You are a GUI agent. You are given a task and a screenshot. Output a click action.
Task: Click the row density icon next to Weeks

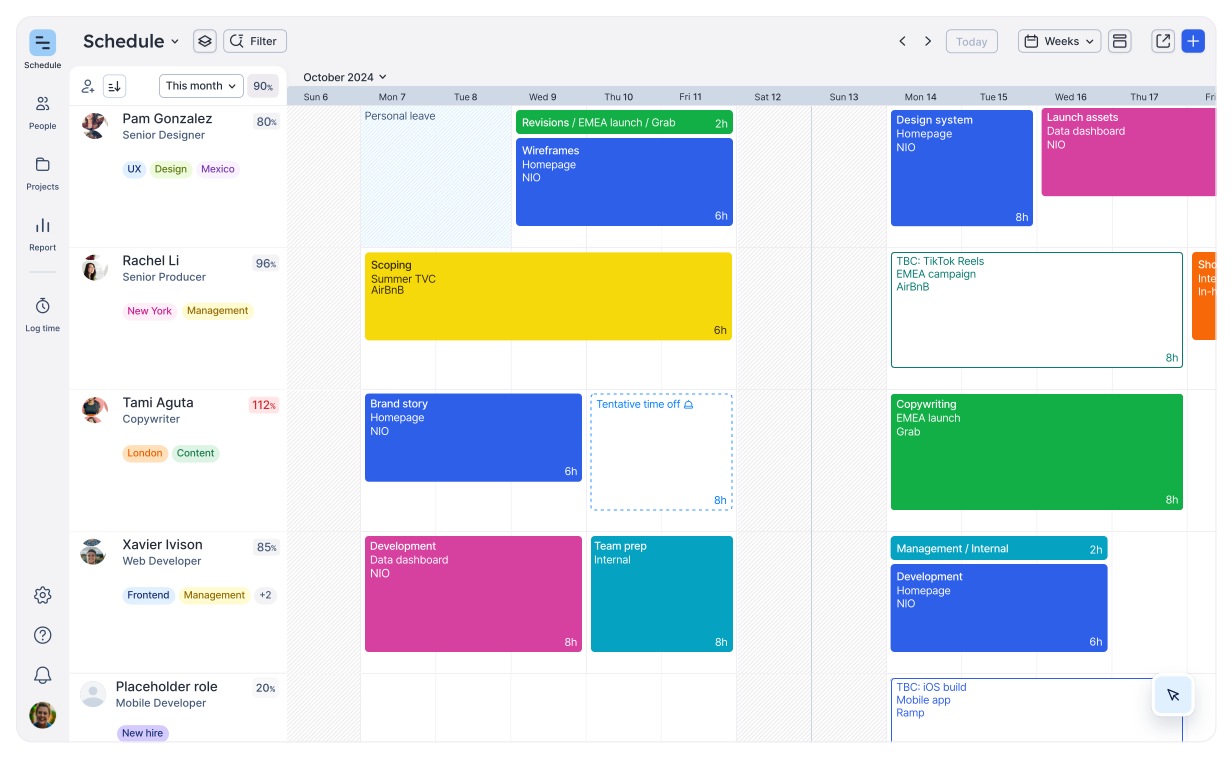[x=1119, y=40]
